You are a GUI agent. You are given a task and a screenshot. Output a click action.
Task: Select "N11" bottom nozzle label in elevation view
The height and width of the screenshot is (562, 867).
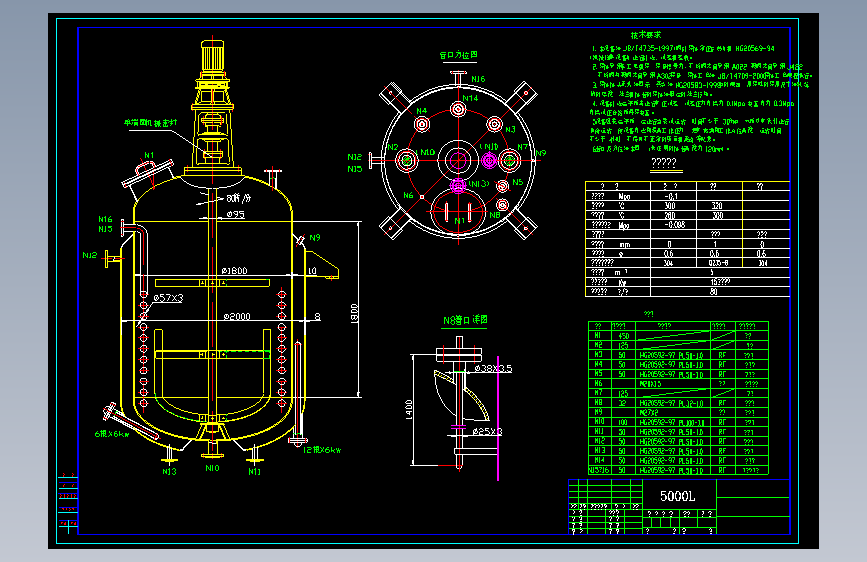pos(254,472)
